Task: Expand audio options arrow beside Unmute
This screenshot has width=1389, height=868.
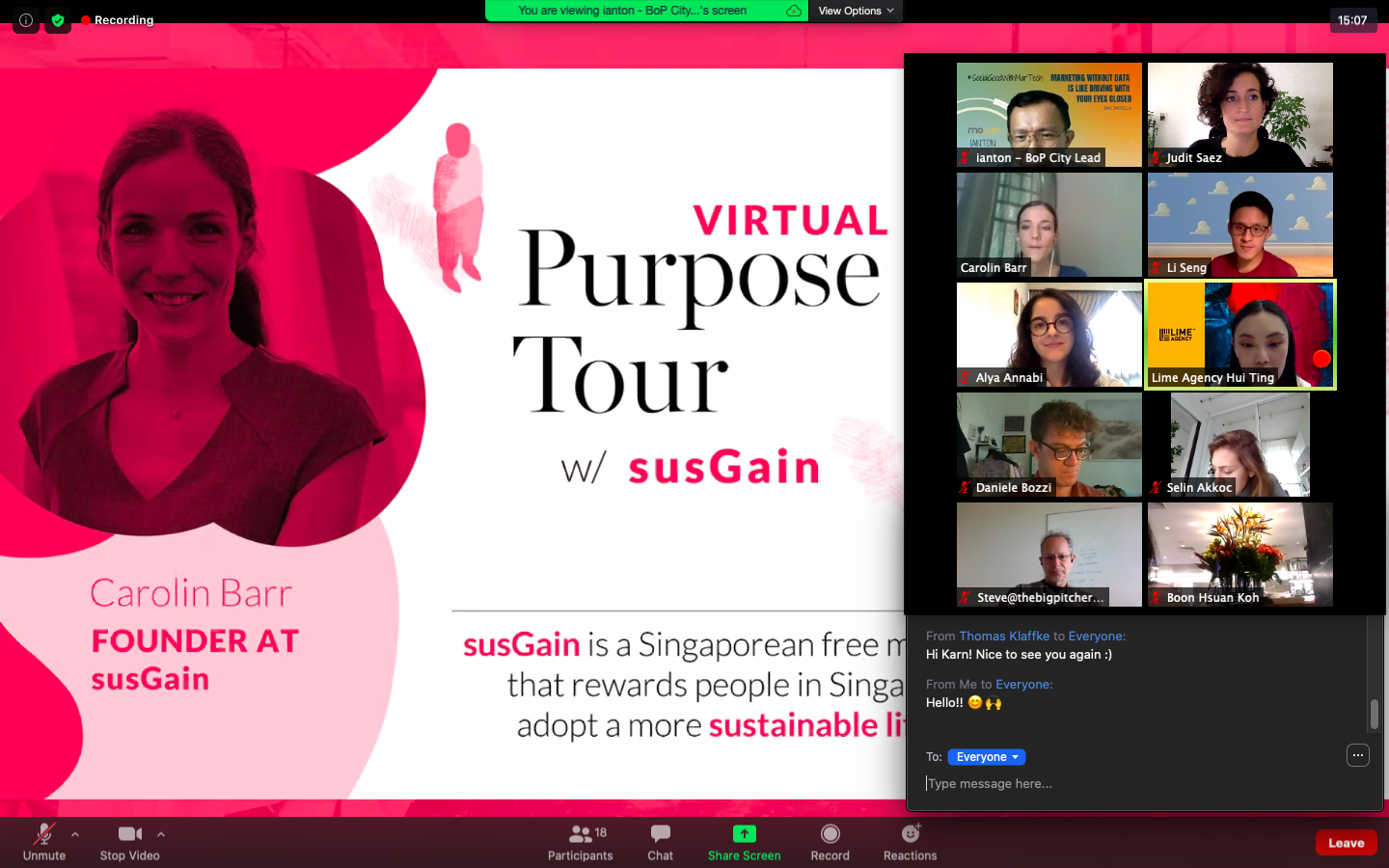Action: pos(75,834)
